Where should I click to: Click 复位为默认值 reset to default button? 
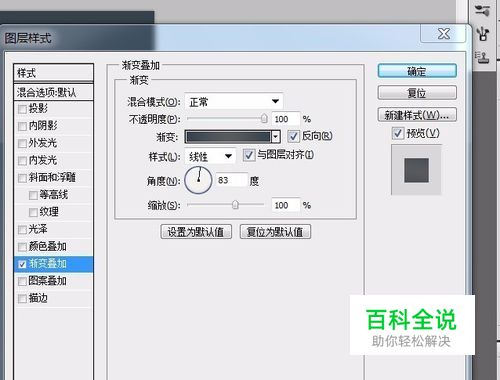coord(275,232)
